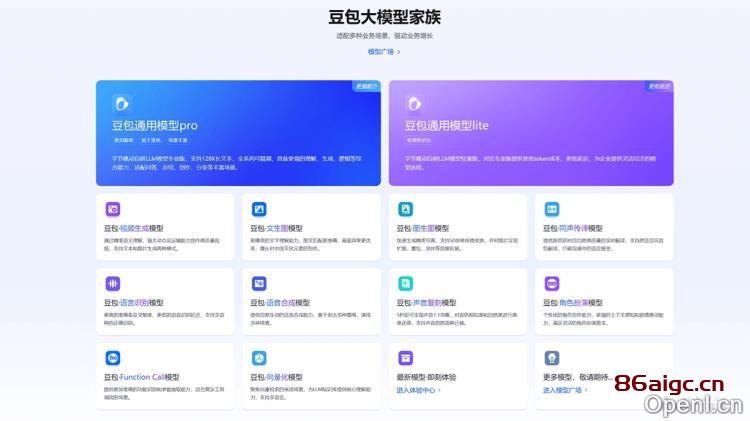Follow the 进入体验中心 link
This screenshot has width=750, height=421.
pyautogui.click(x=419, y=390)
